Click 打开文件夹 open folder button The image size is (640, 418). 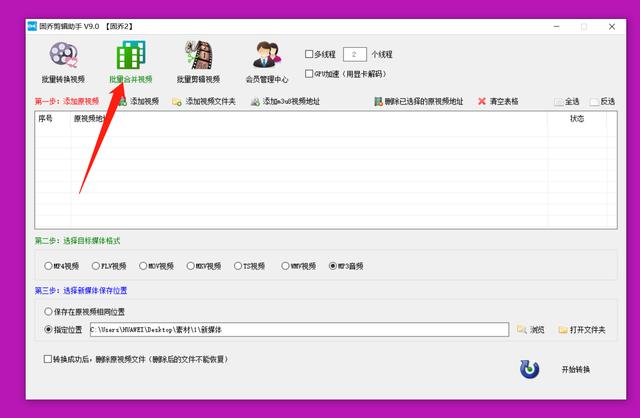coord(582,329)
